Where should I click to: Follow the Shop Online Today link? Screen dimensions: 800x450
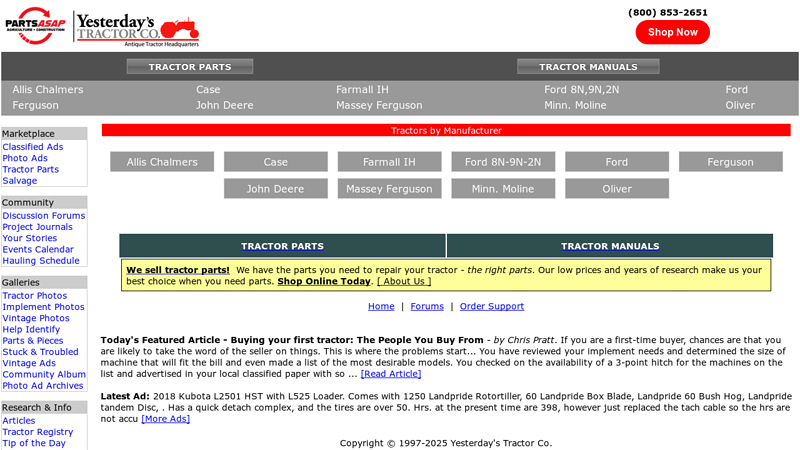click(x=324, y=282)
